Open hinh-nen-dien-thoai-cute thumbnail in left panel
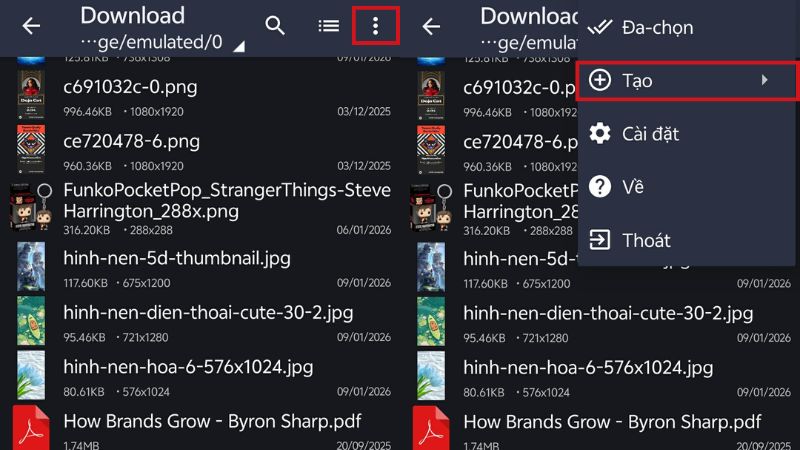The height and width of the screenshot is (450, 800). tap(31, 321)
